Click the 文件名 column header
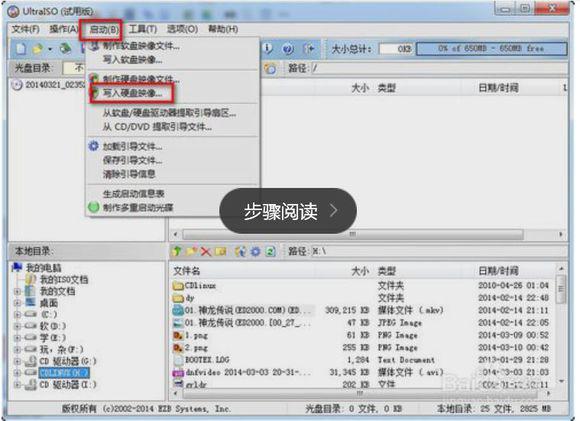Image resolution: width=580 pixels, height=421 pixels. tap(186, 271)
